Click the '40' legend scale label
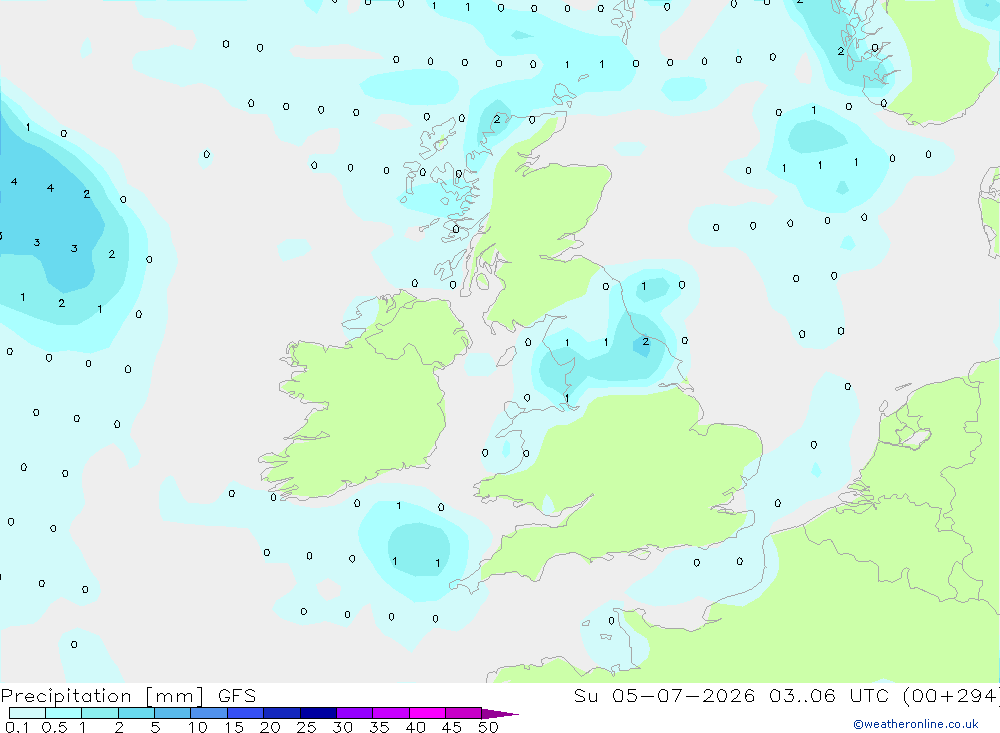The image size is (1000, 733). pos(415,727)
